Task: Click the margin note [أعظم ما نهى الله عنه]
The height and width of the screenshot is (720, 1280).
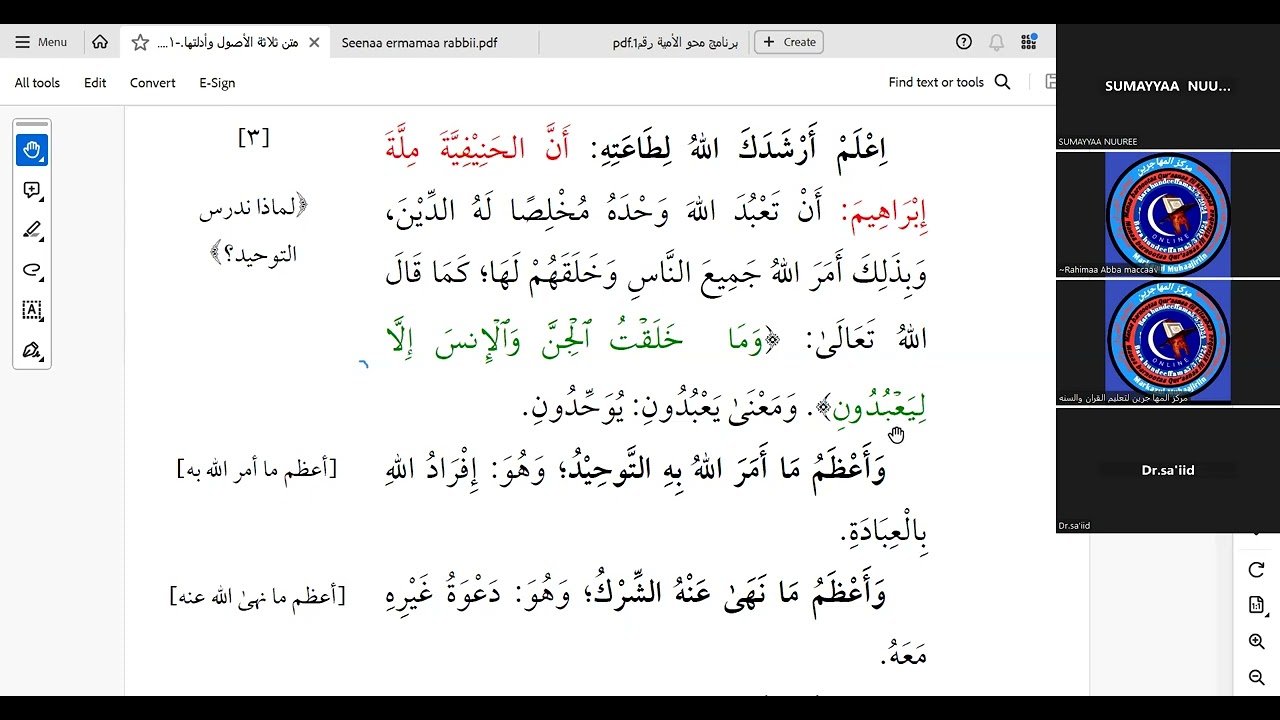Action: pos(257,597)
